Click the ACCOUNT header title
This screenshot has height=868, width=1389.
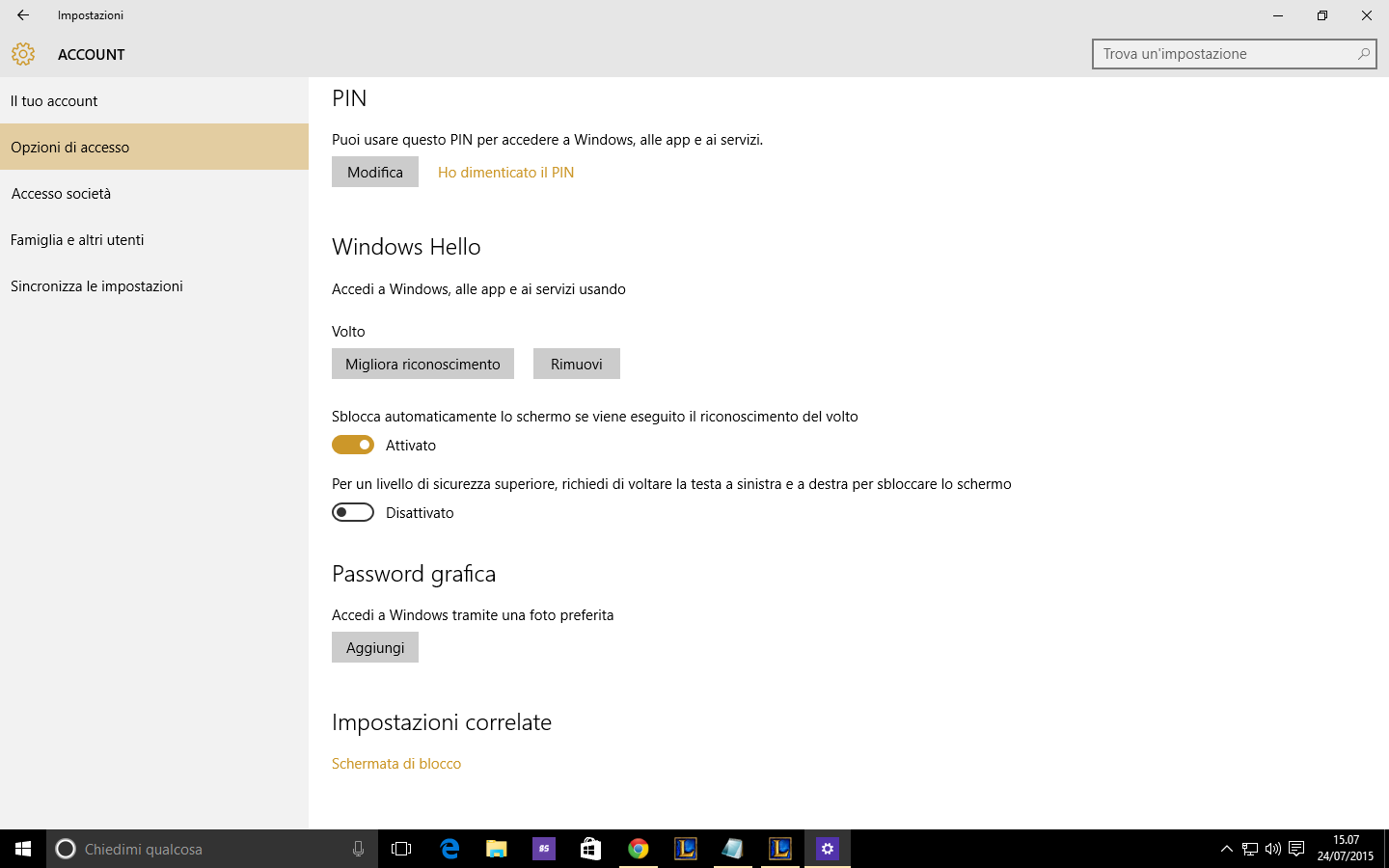click(x=92, y=54)
